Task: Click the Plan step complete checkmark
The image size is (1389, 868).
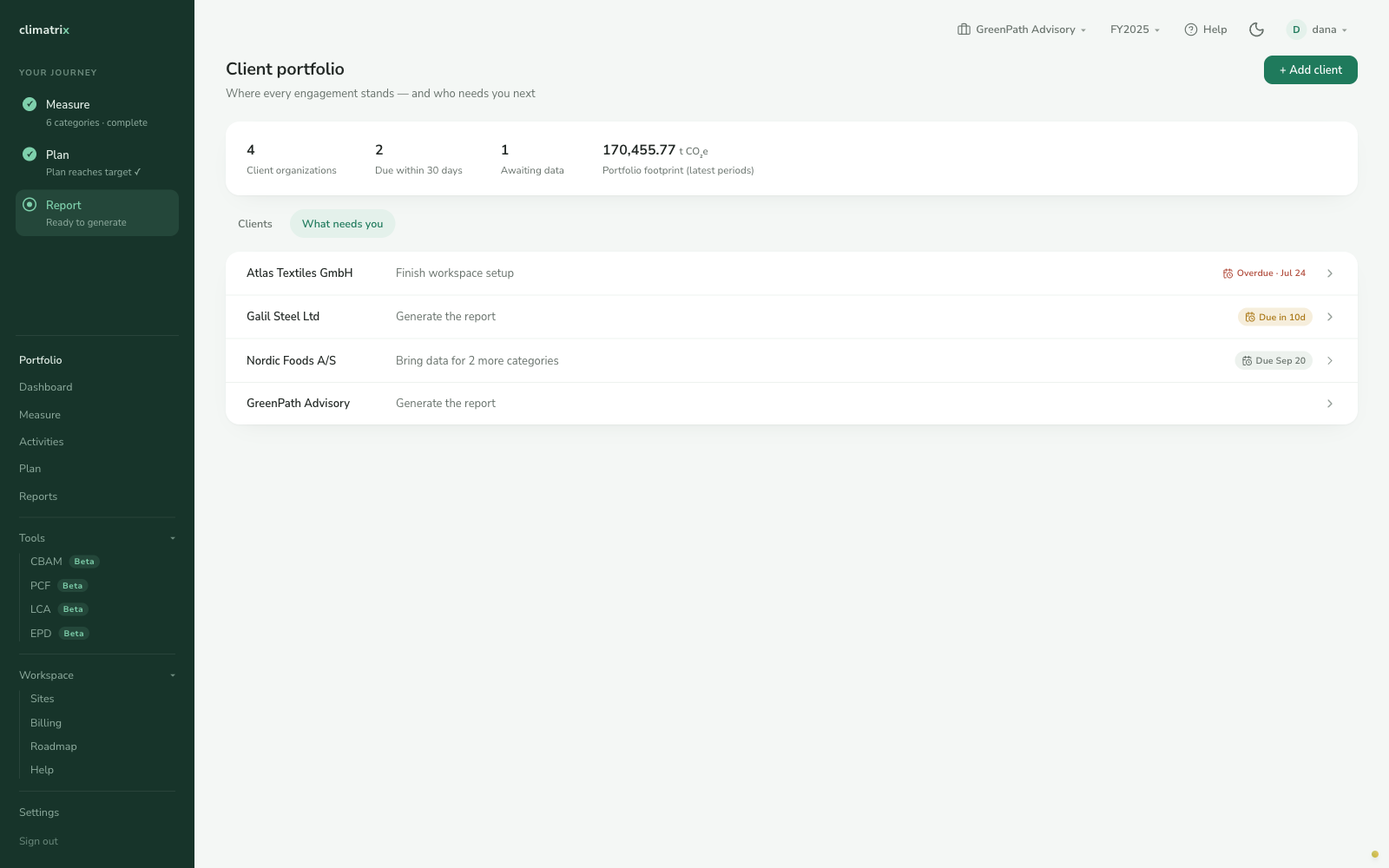Action: click(x=30, y=155)
